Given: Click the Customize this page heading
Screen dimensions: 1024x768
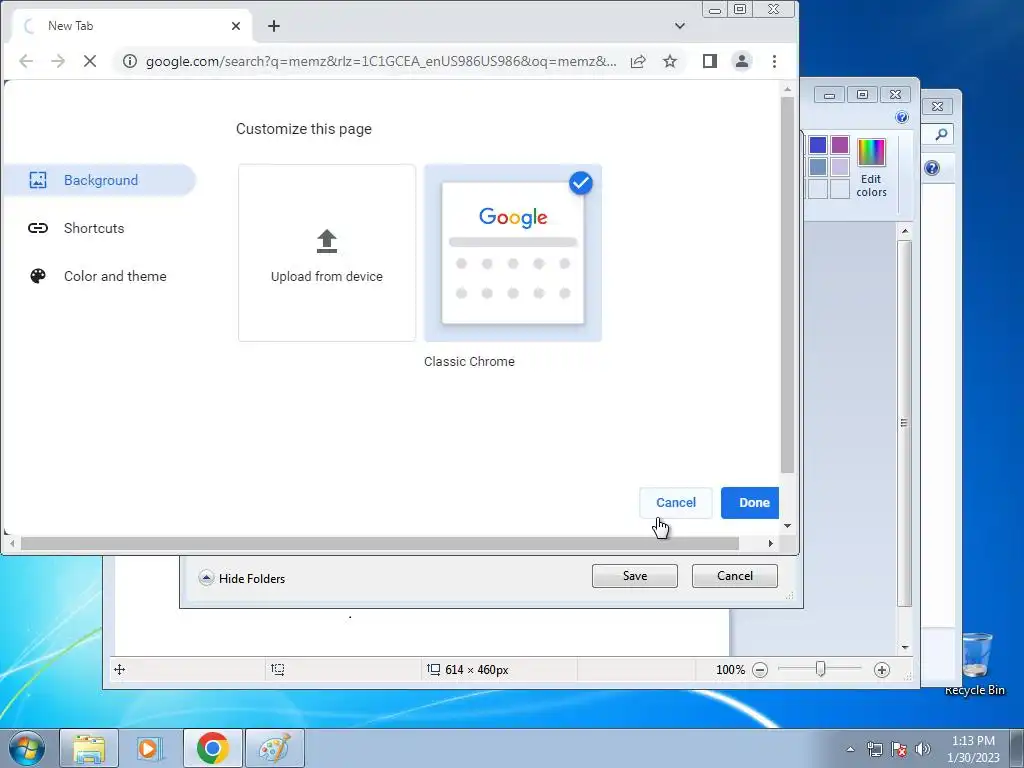Looking at the screenshot, I should [x=304, y=129].
